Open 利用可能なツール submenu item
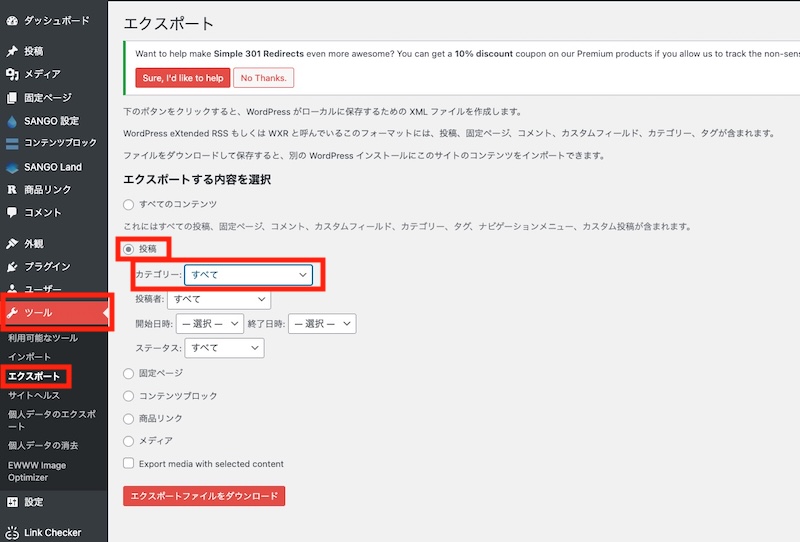 coord(43,338)
